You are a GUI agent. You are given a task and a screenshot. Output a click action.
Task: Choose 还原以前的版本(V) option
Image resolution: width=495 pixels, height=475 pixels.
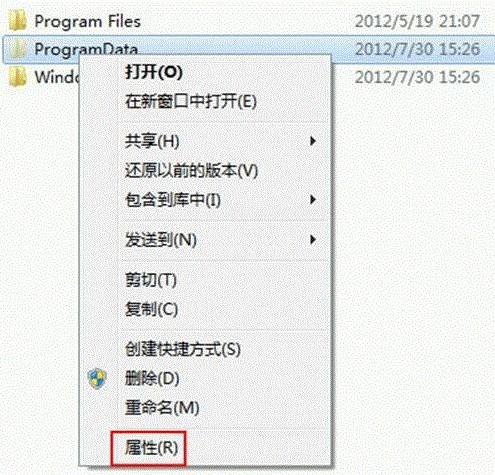(x=191, y=171)
